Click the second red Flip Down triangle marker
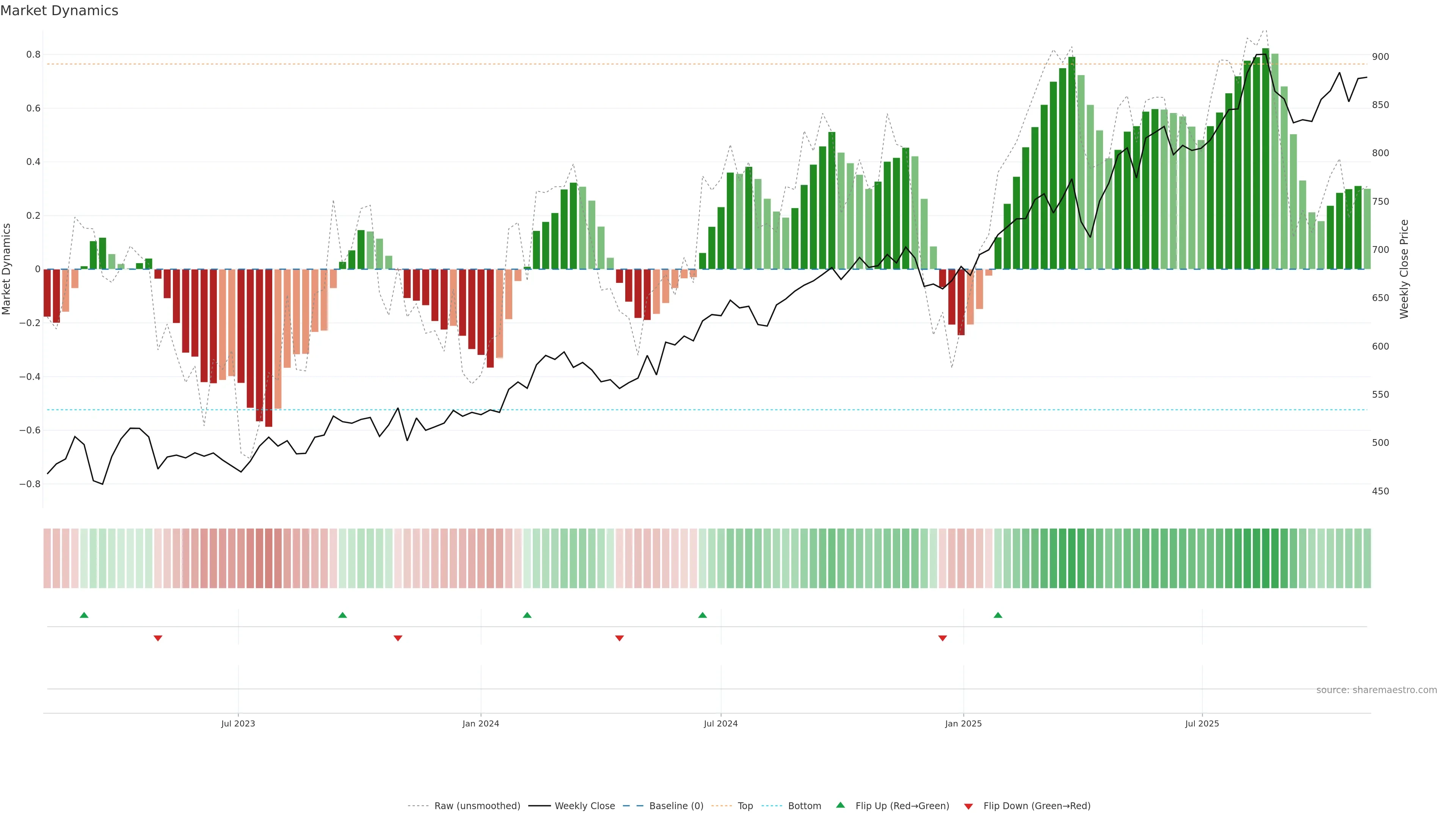Viewport: 1456px width, 819px height. pos(398,638)
